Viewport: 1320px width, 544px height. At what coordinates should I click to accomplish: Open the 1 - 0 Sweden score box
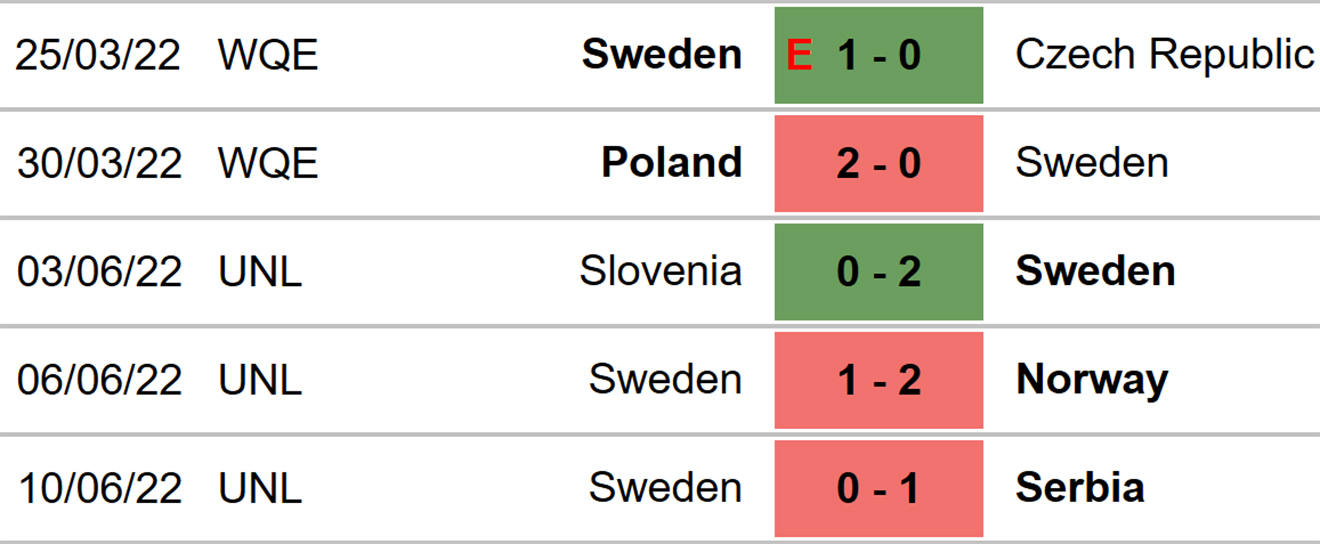pyautogui.click(x=878, y=55)
